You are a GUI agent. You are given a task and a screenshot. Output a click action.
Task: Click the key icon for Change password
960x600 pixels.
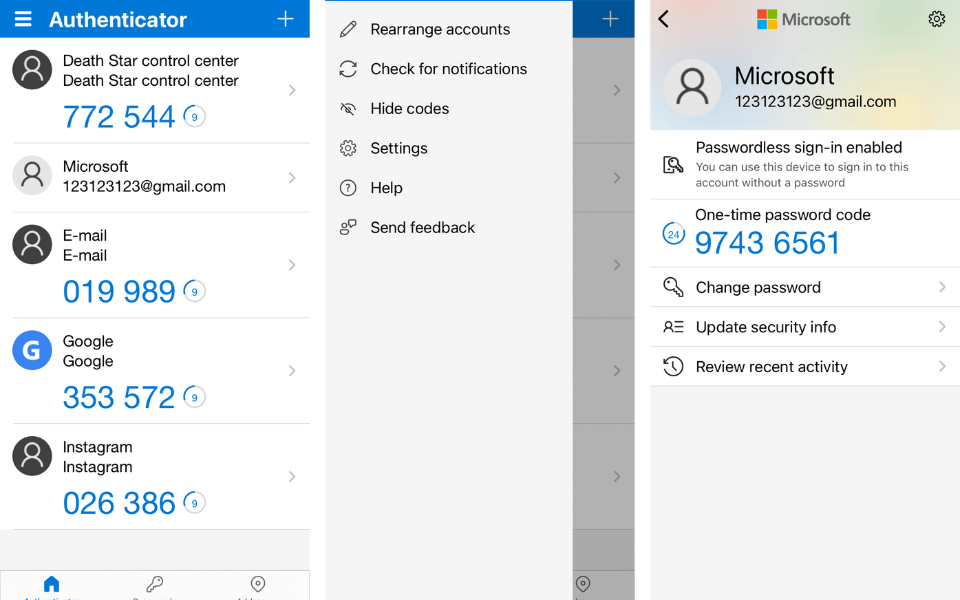[x=673, y=287]
